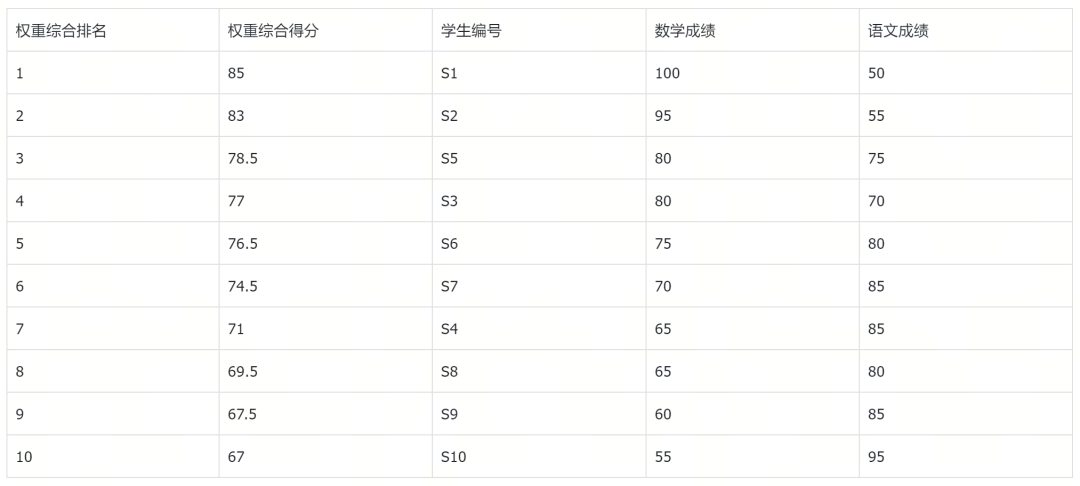The height and width of the screenshot is (486, 1080).
Task: Select student cell S9
Action: click(x=449, y=414)
